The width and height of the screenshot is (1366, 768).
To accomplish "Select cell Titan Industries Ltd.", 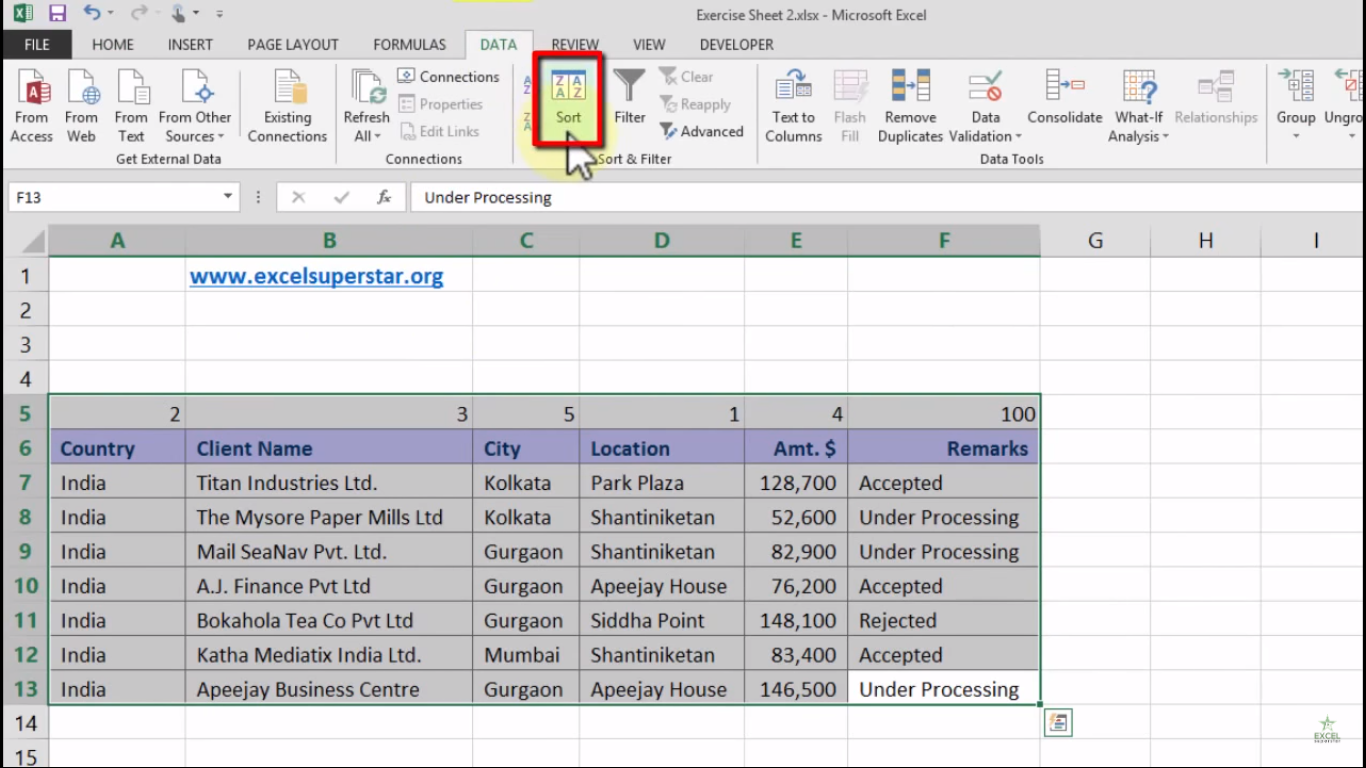I will (329, 483).
